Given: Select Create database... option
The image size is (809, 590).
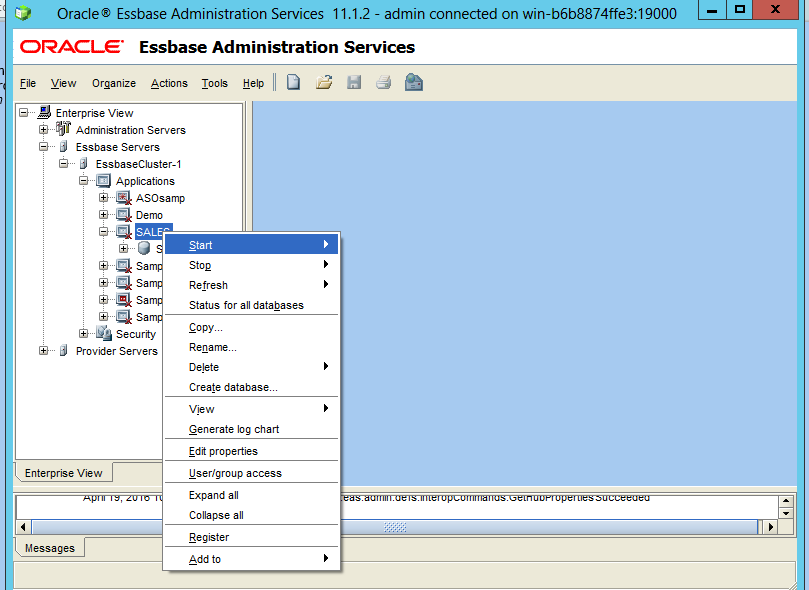Looking at the screenshot, I should 251,387.
